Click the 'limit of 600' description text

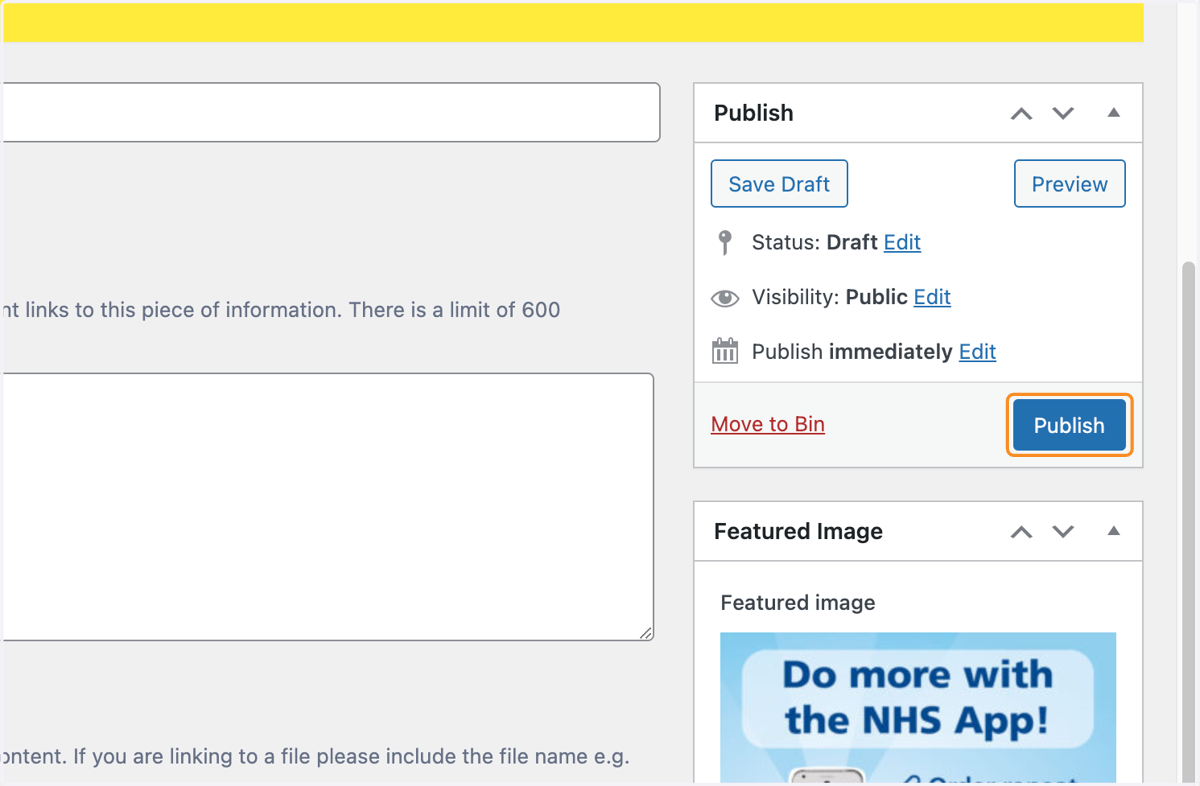pyautogui.click(x=280, y=310)
